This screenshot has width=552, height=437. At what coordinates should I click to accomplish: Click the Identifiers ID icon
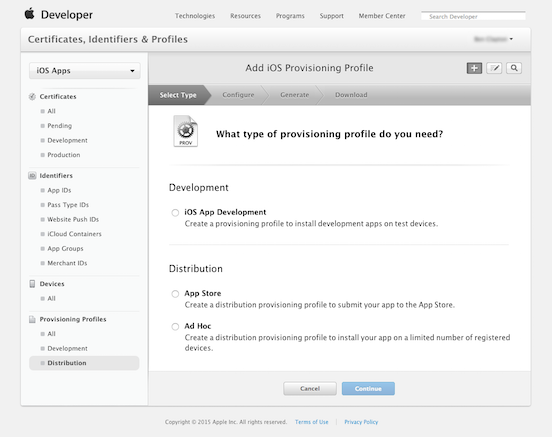32,175
